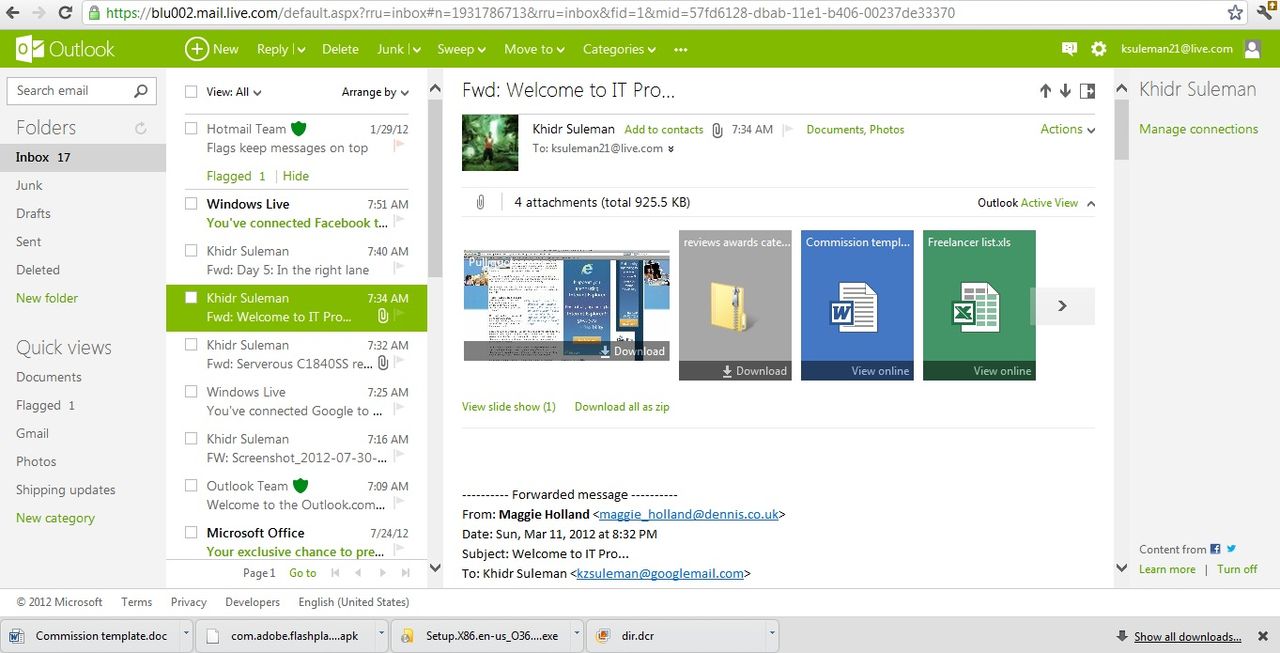
Task: Click the Outlook logo in header
Action: pyautogui.click(x=66, y=49)
